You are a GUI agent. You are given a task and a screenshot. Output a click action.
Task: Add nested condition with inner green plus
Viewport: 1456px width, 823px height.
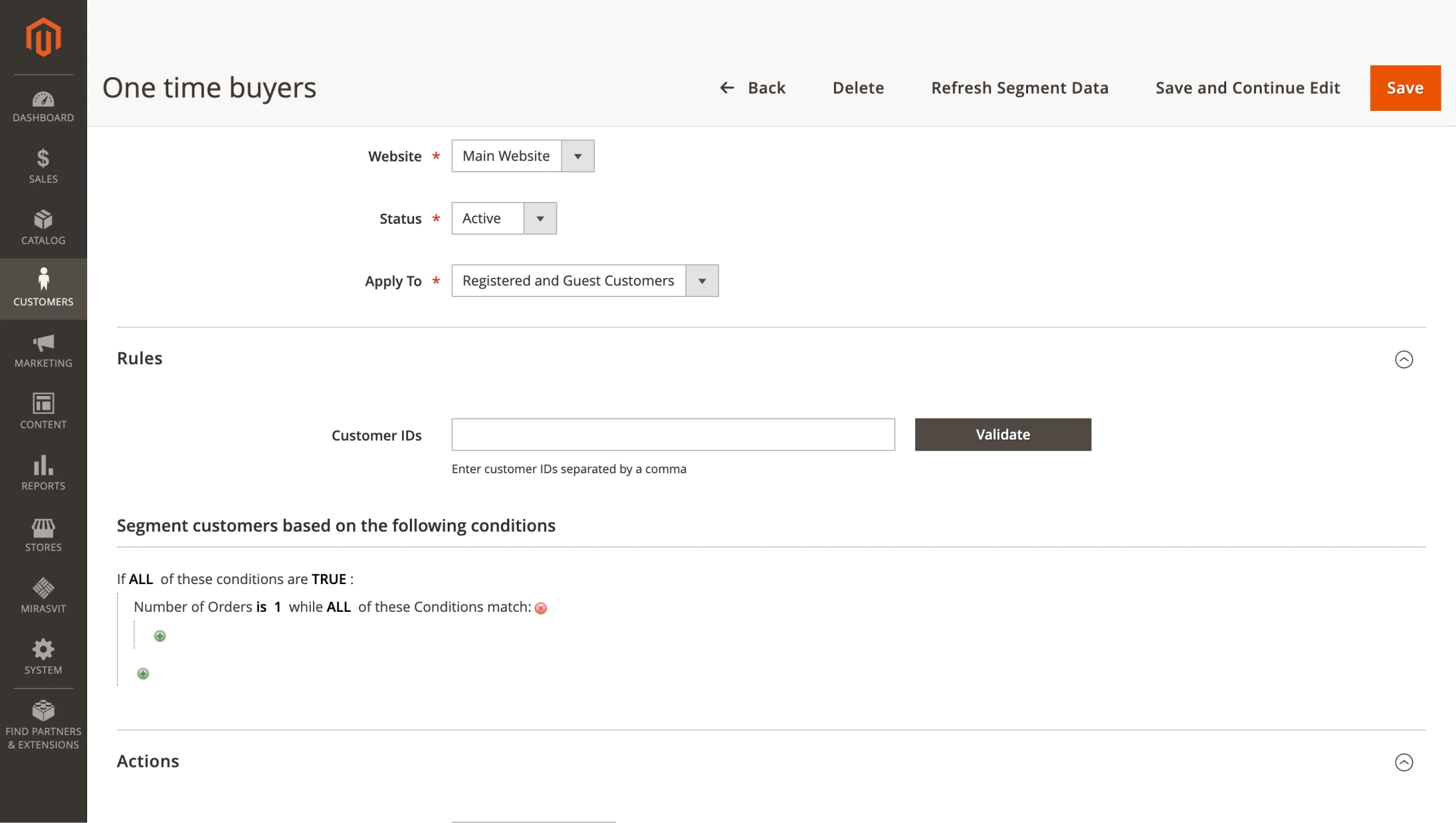tap(160, 636)
